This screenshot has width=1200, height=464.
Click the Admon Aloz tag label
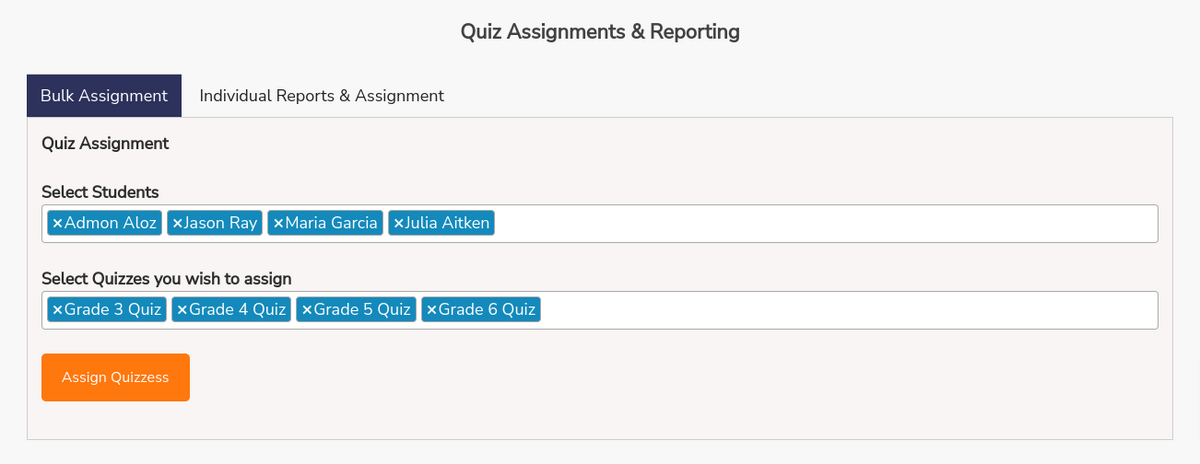click(111, 223)
